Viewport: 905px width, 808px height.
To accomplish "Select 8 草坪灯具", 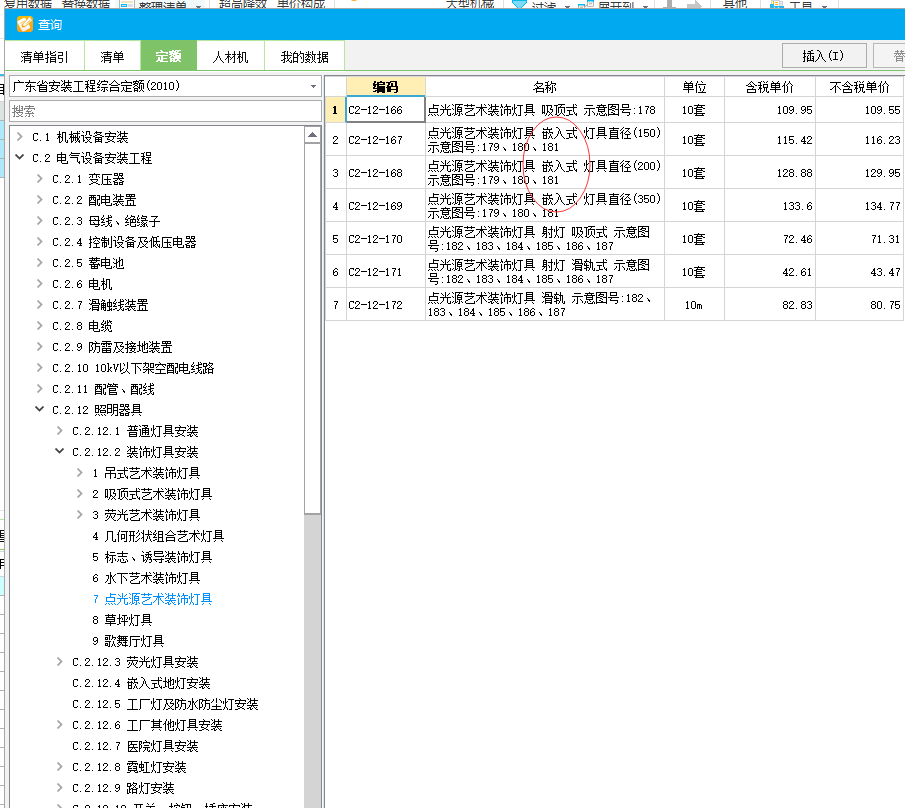I will (122, 620).
